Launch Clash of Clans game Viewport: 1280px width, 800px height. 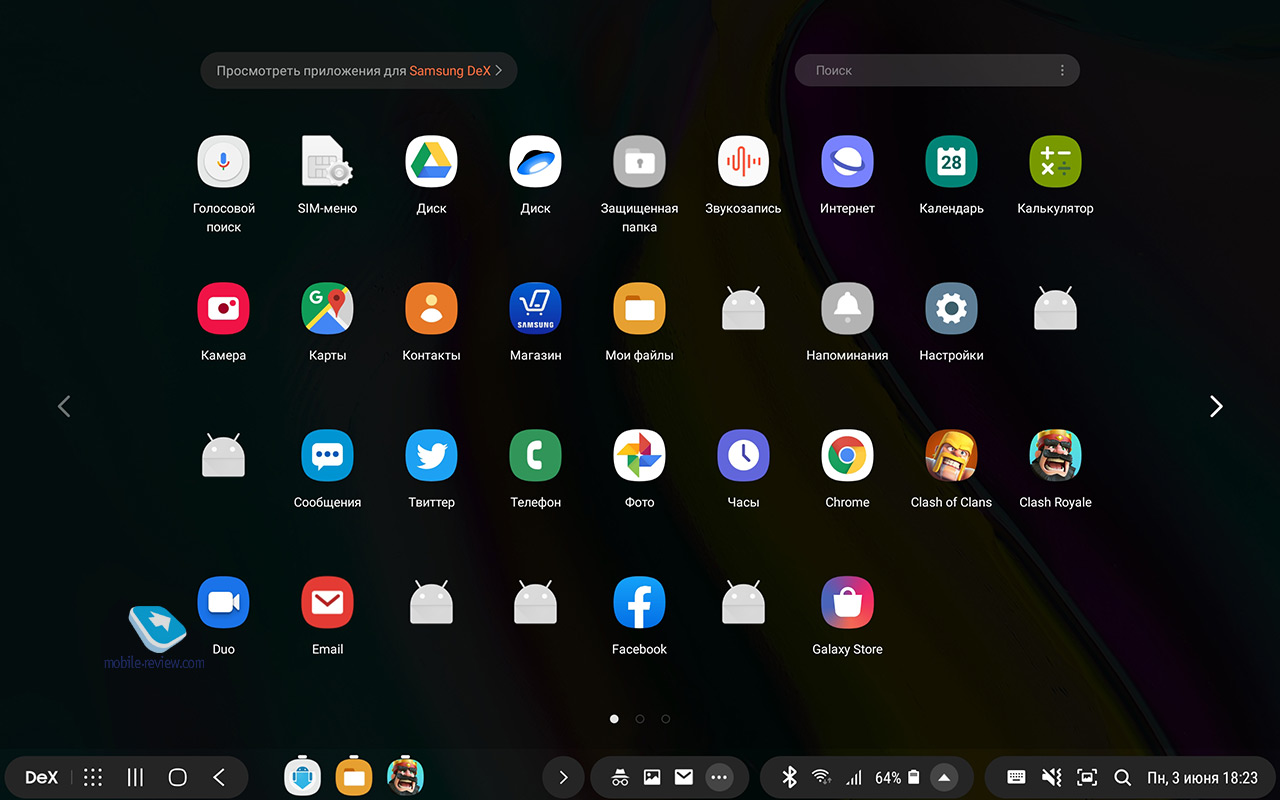point(951,456)
